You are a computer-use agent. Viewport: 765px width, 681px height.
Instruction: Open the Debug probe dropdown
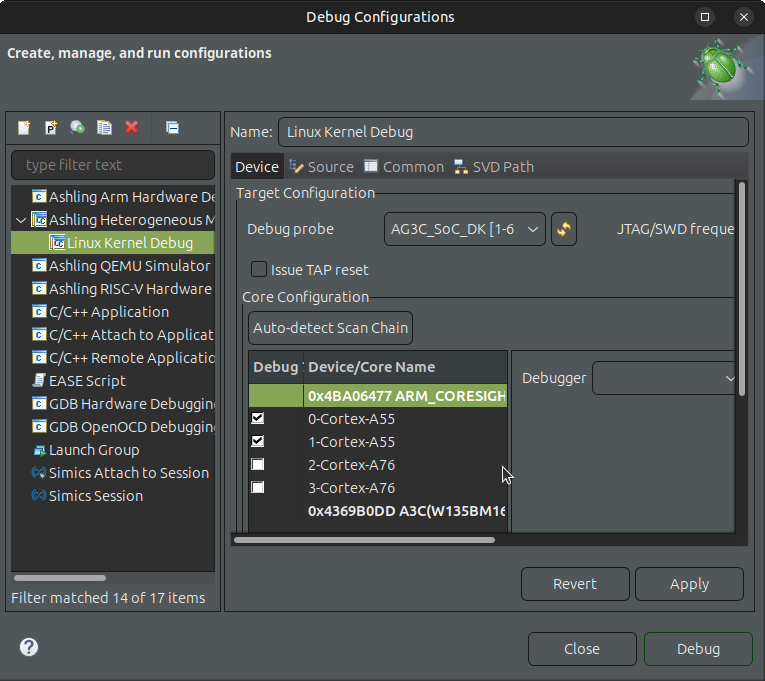465,229
